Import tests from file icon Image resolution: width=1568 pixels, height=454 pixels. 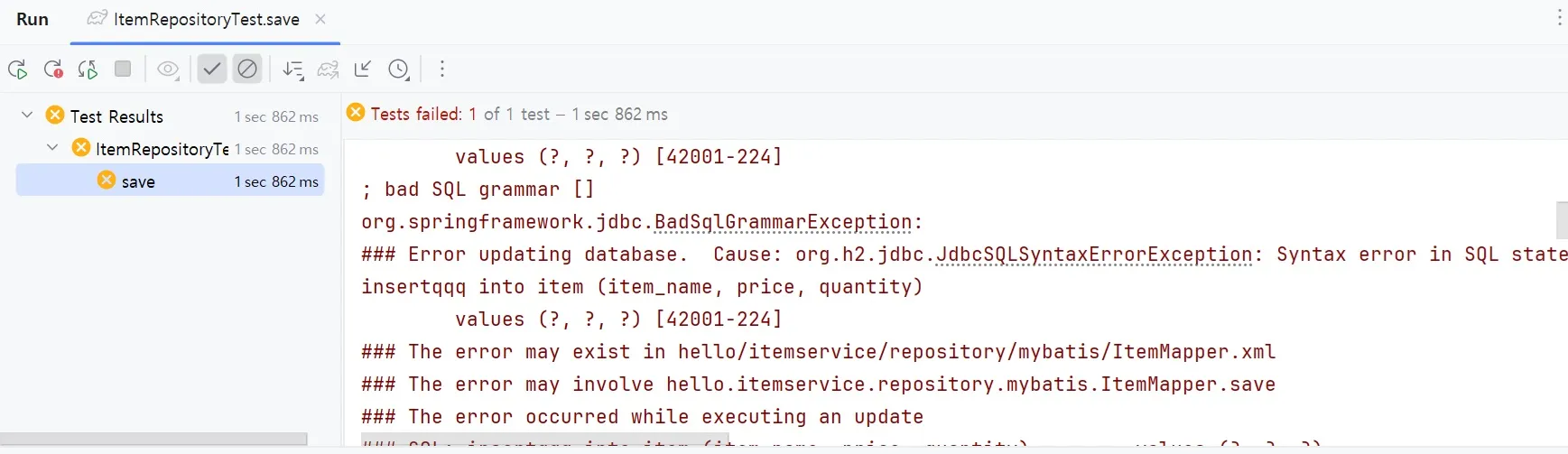point(363,69)
